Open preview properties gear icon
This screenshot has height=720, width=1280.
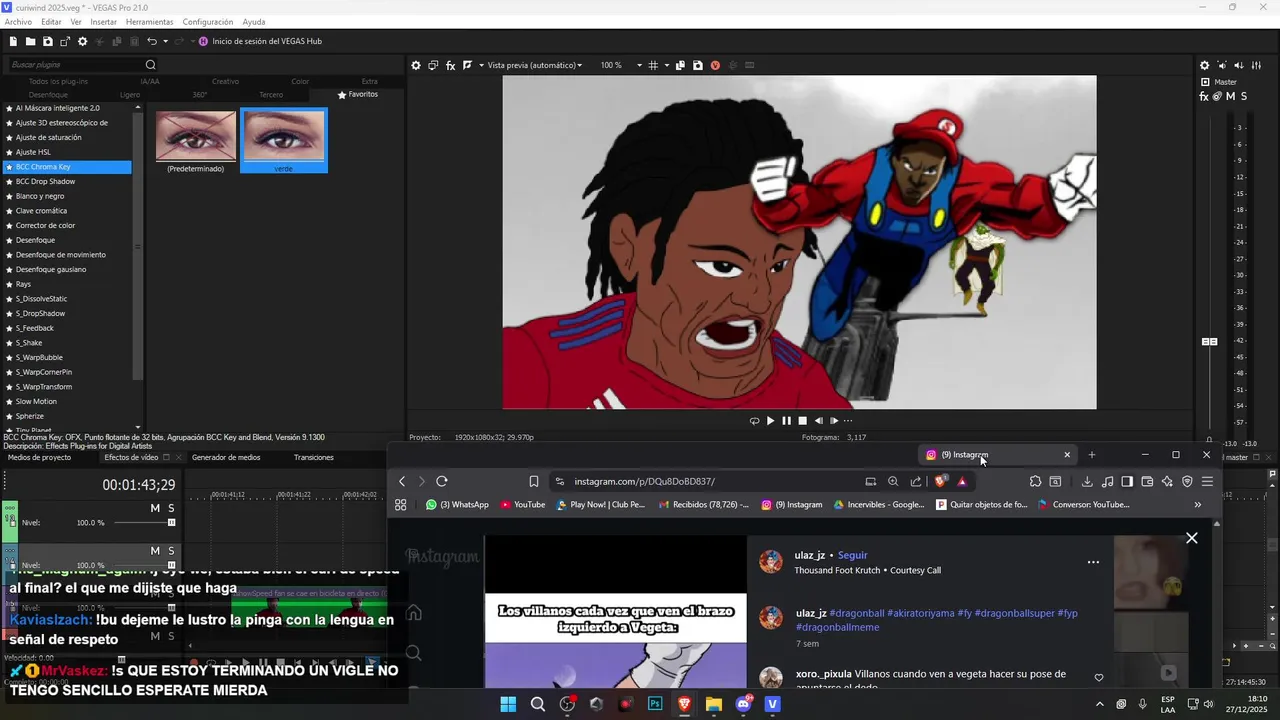pos(416,65)
